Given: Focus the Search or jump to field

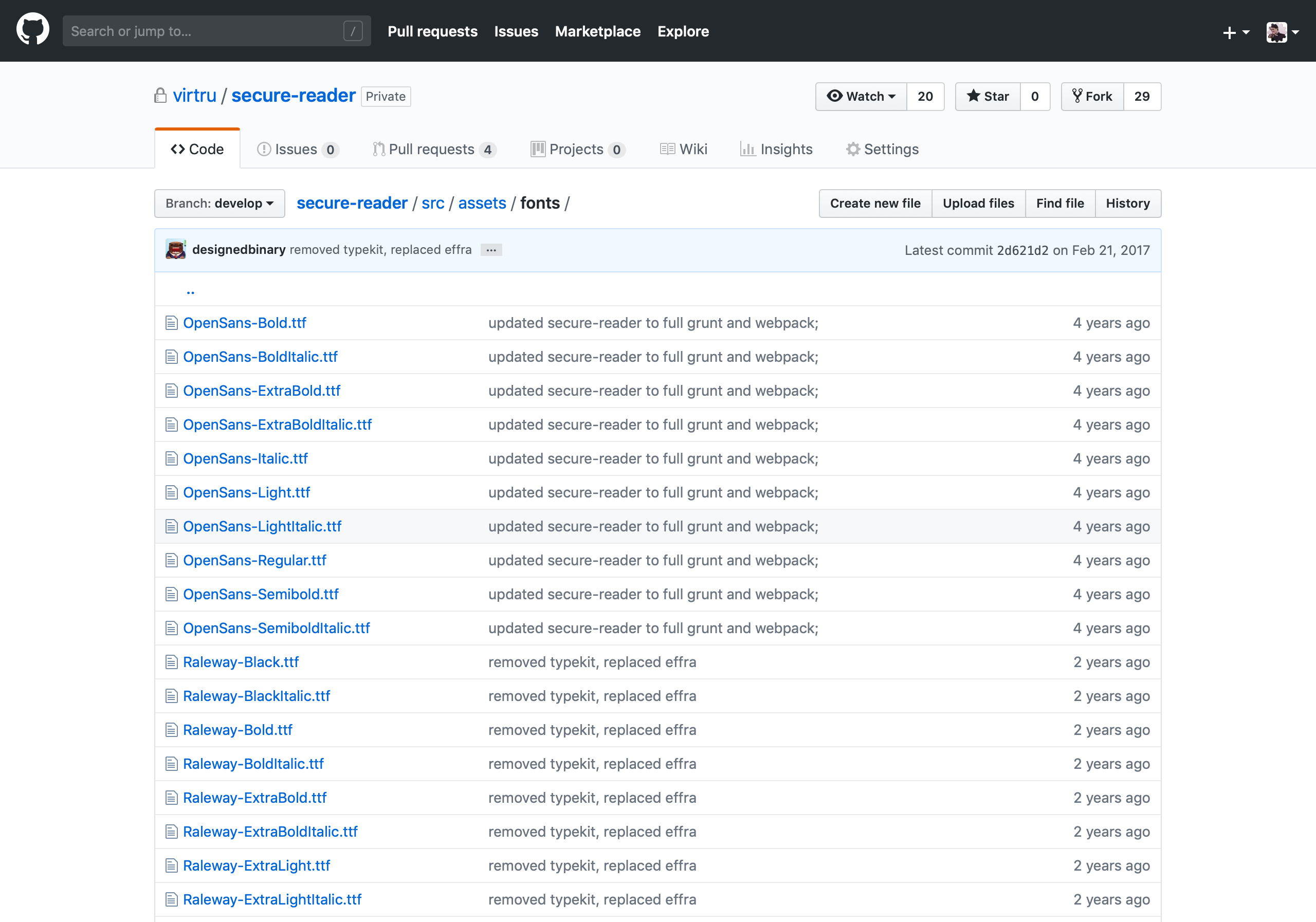Looking at the screenshot, I should pyautogui.click(x=216, y=31).
